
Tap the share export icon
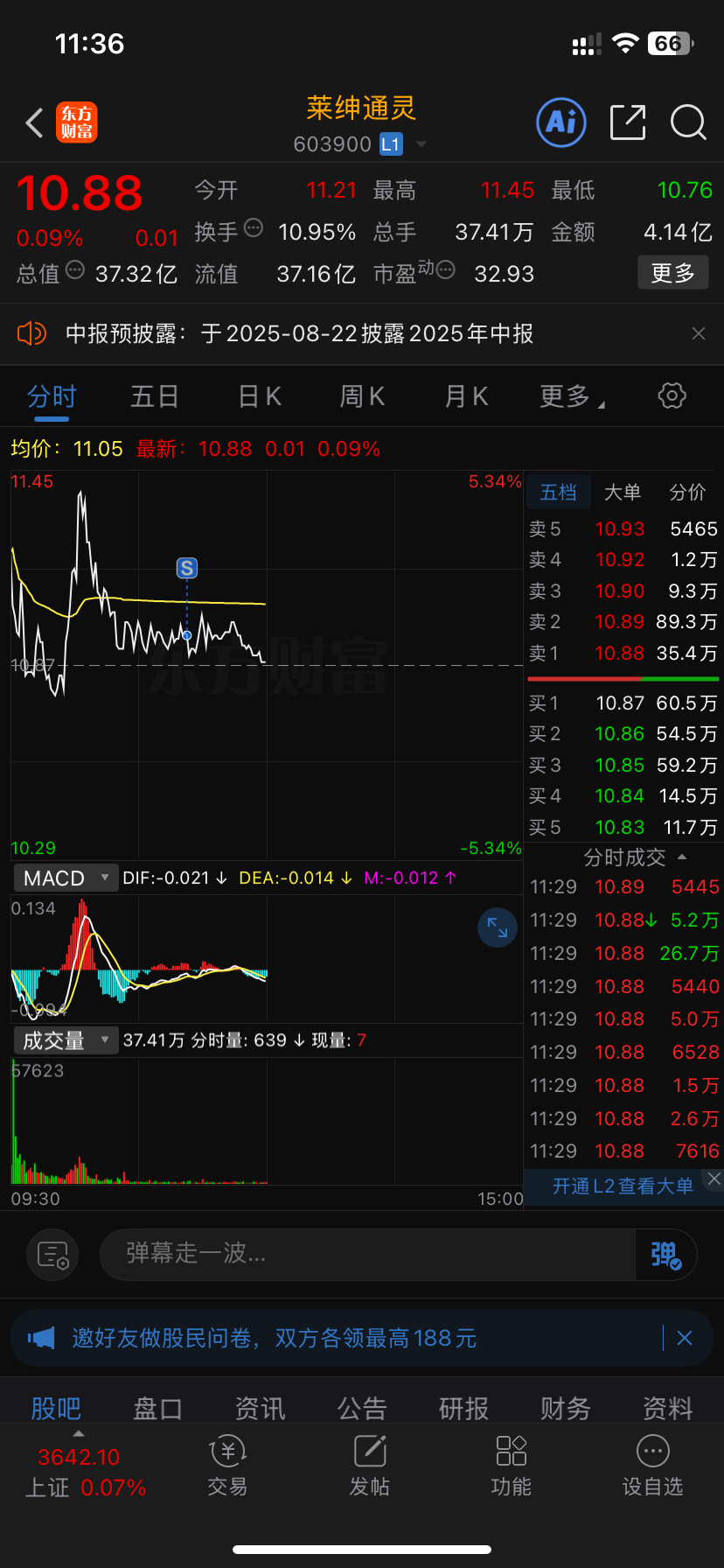pos(627,122)
